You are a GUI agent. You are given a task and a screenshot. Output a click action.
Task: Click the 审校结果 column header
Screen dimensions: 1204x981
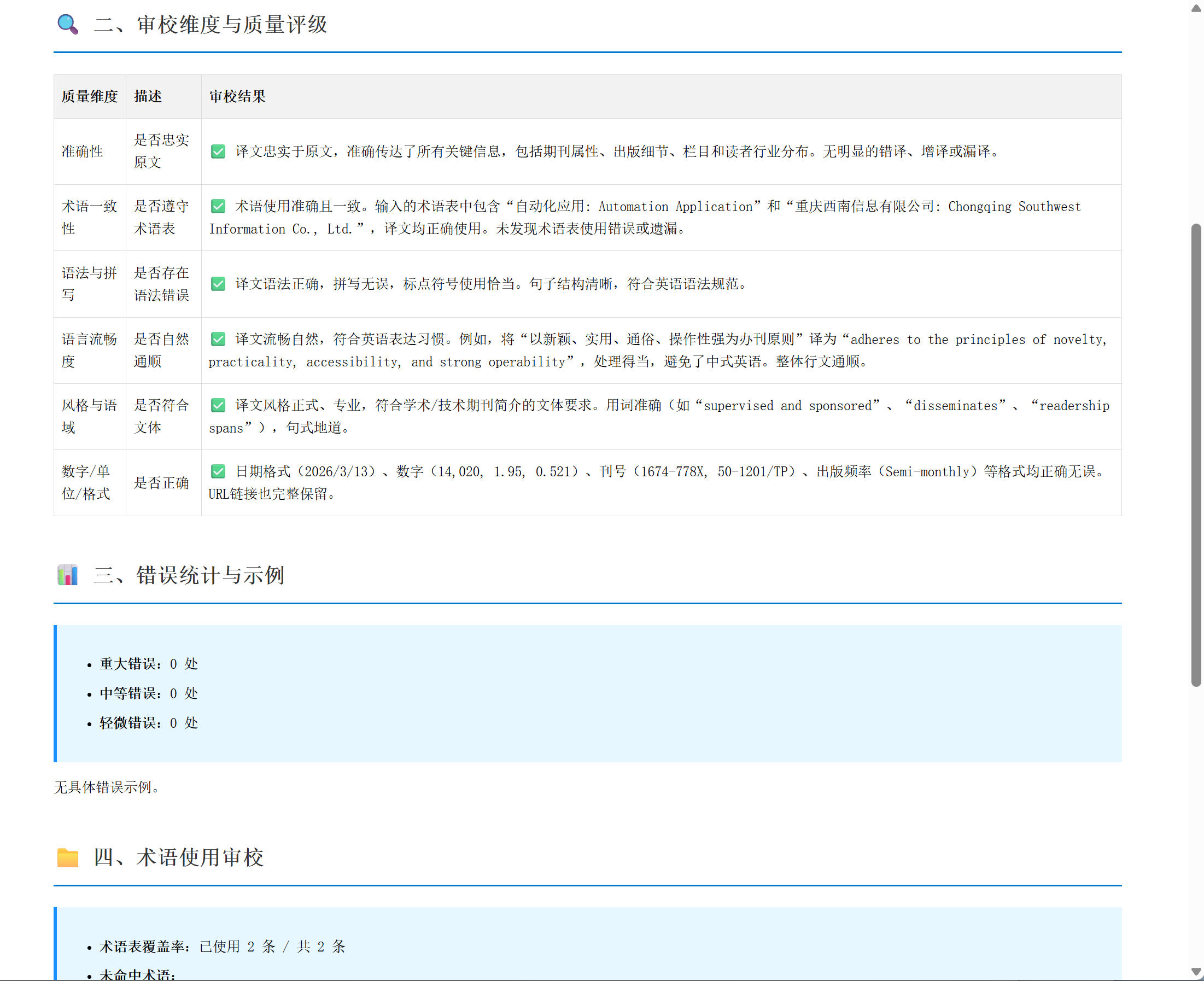point(662,97)
